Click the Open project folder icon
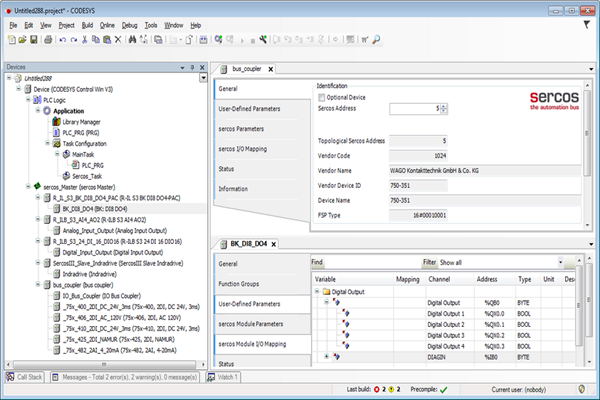 point(22,39)
